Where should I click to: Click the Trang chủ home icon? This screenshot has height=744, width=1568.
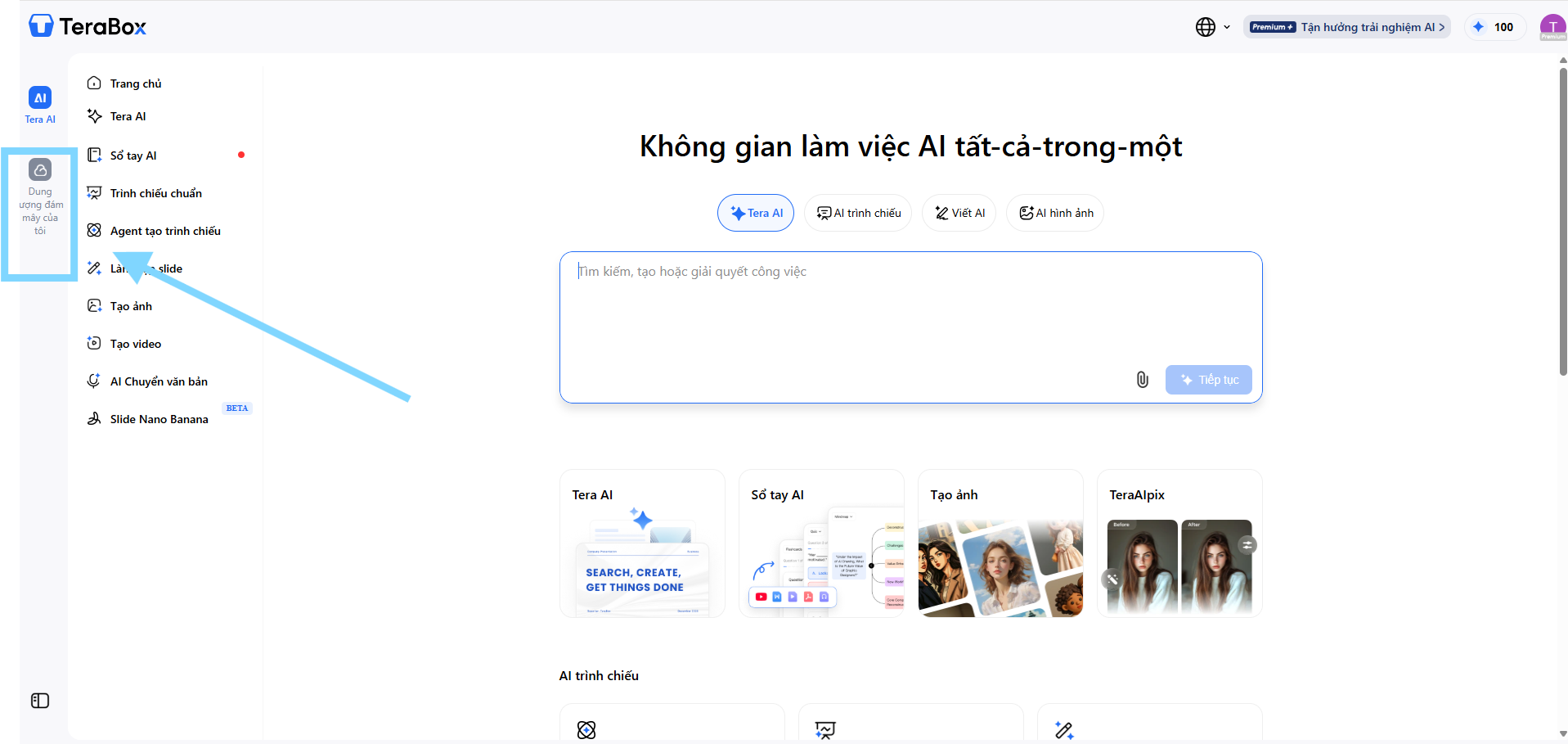coord(94,83)
